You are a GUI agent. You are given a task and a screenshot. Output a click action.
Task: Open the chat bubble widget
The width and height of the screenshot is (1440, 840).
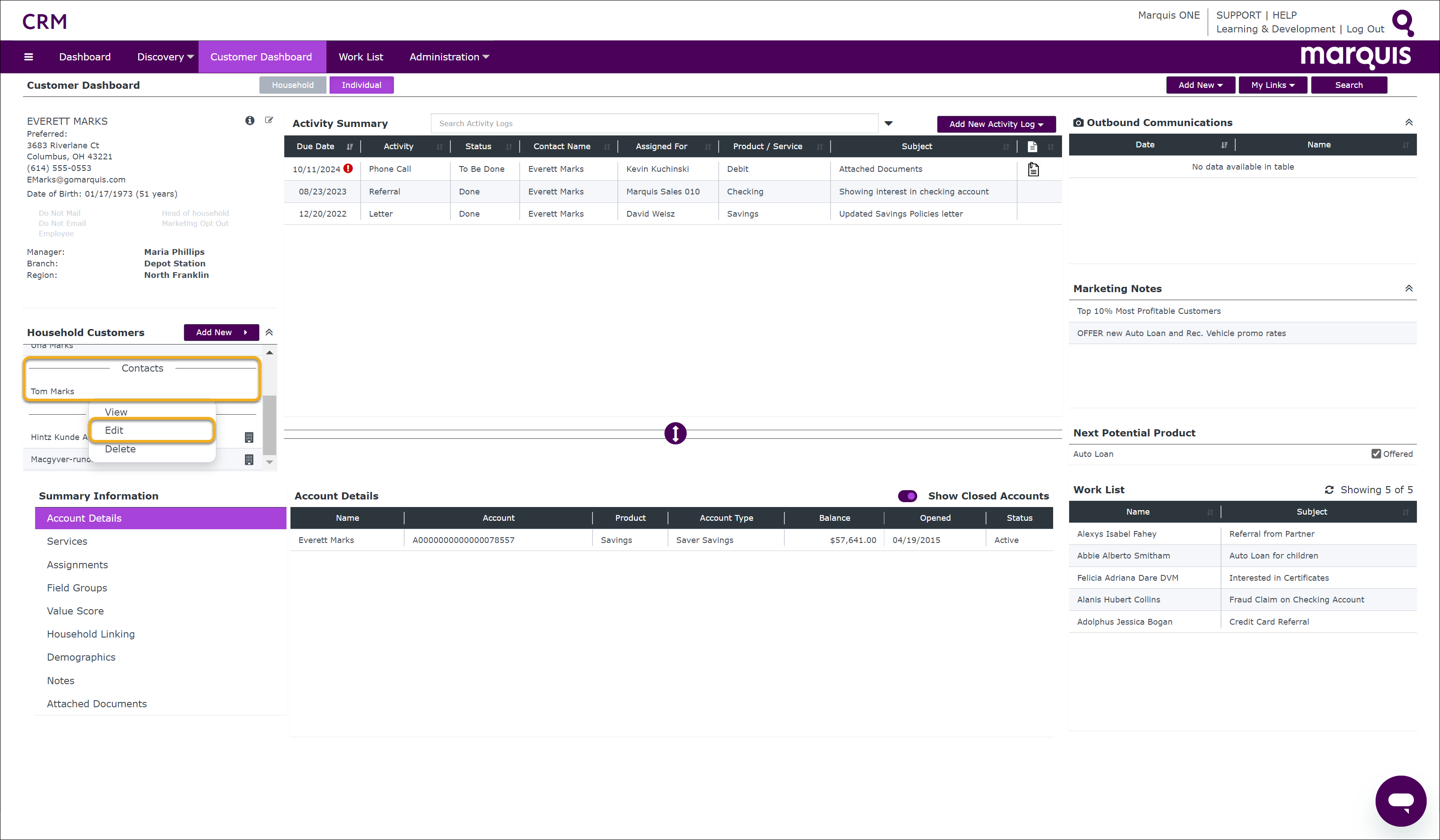pyautogui.click(x=1400, y=800)
